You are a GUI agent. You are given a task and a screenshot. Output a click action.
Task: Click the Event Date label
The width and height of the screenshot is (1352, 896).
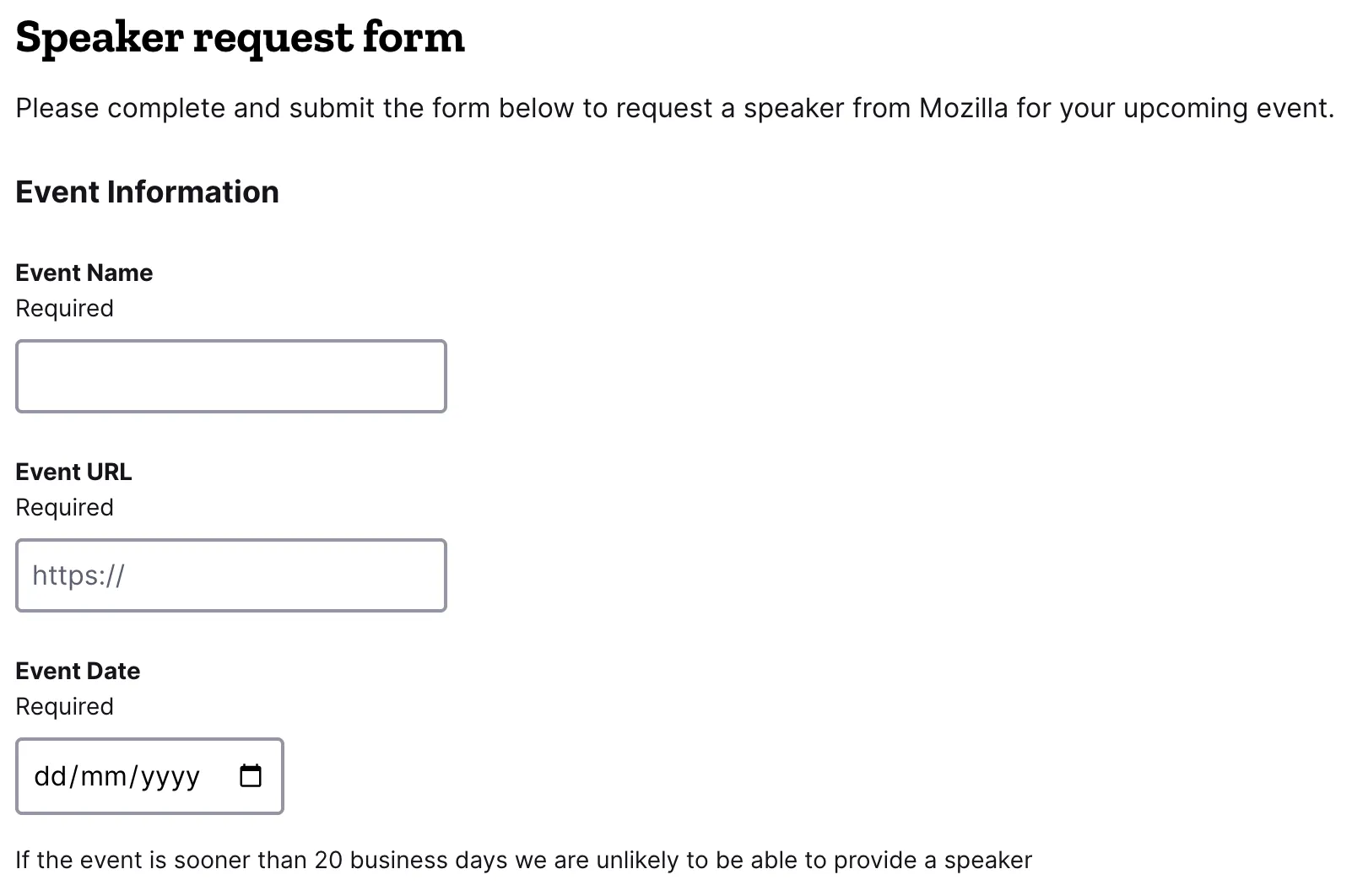point(78,671)
